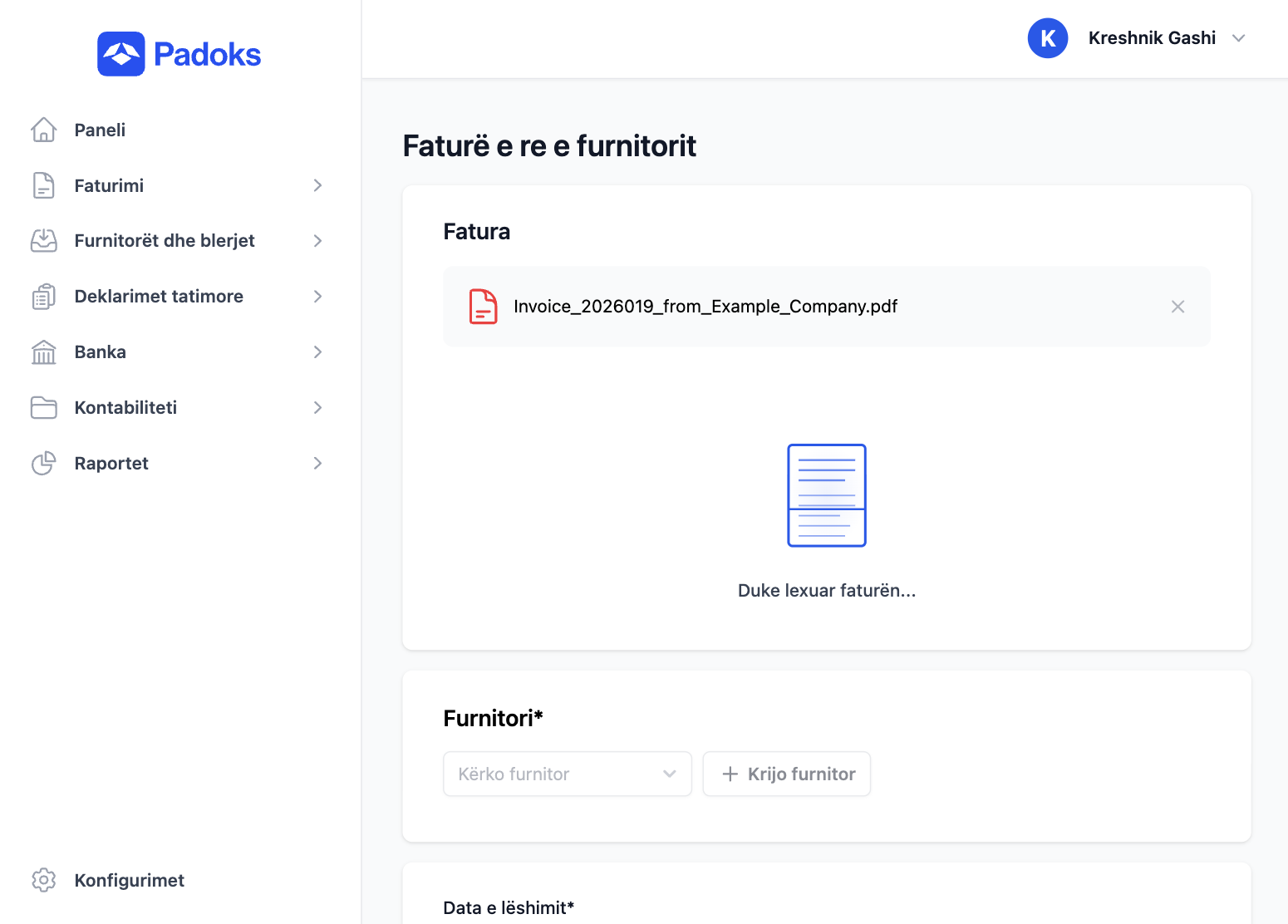
Task: Click the Paneli home icon
Action: tap(43, 130)
